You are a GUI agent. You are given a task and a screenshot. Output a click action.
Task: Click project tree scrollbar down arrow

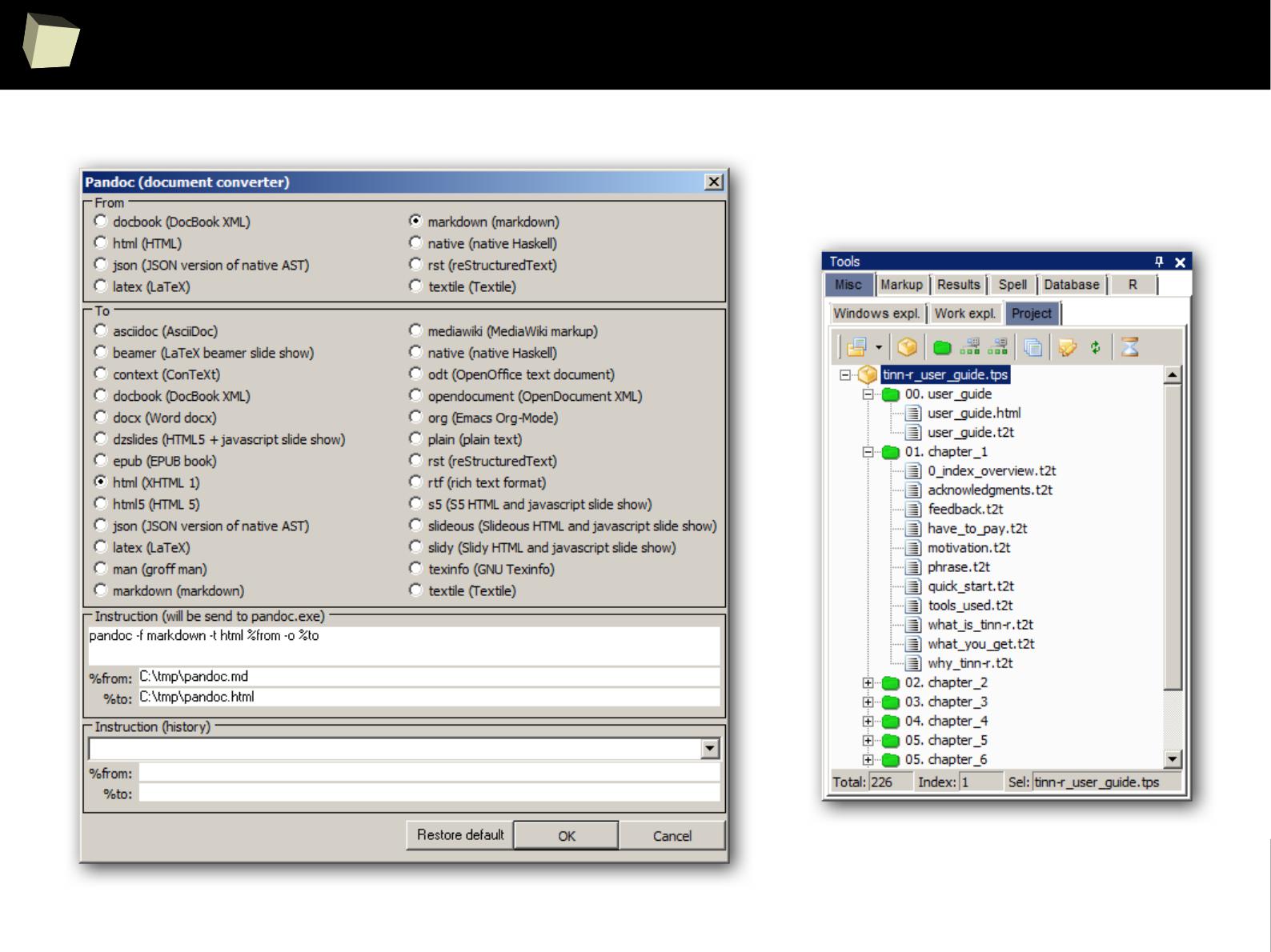tap(1173, 759)
